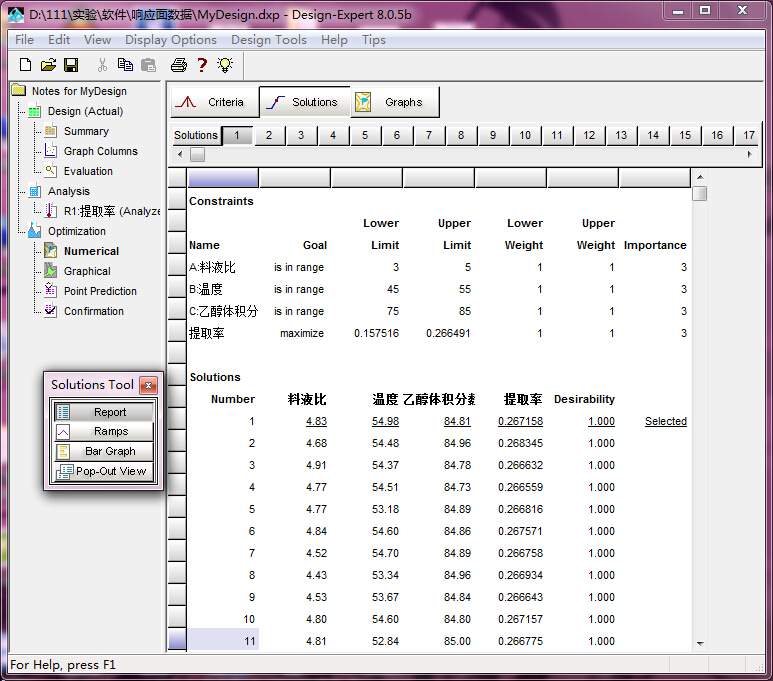Viewport: 773px width, 681px height.
Task: Click the light bulb Tips icon
Action: coord(225,65)
